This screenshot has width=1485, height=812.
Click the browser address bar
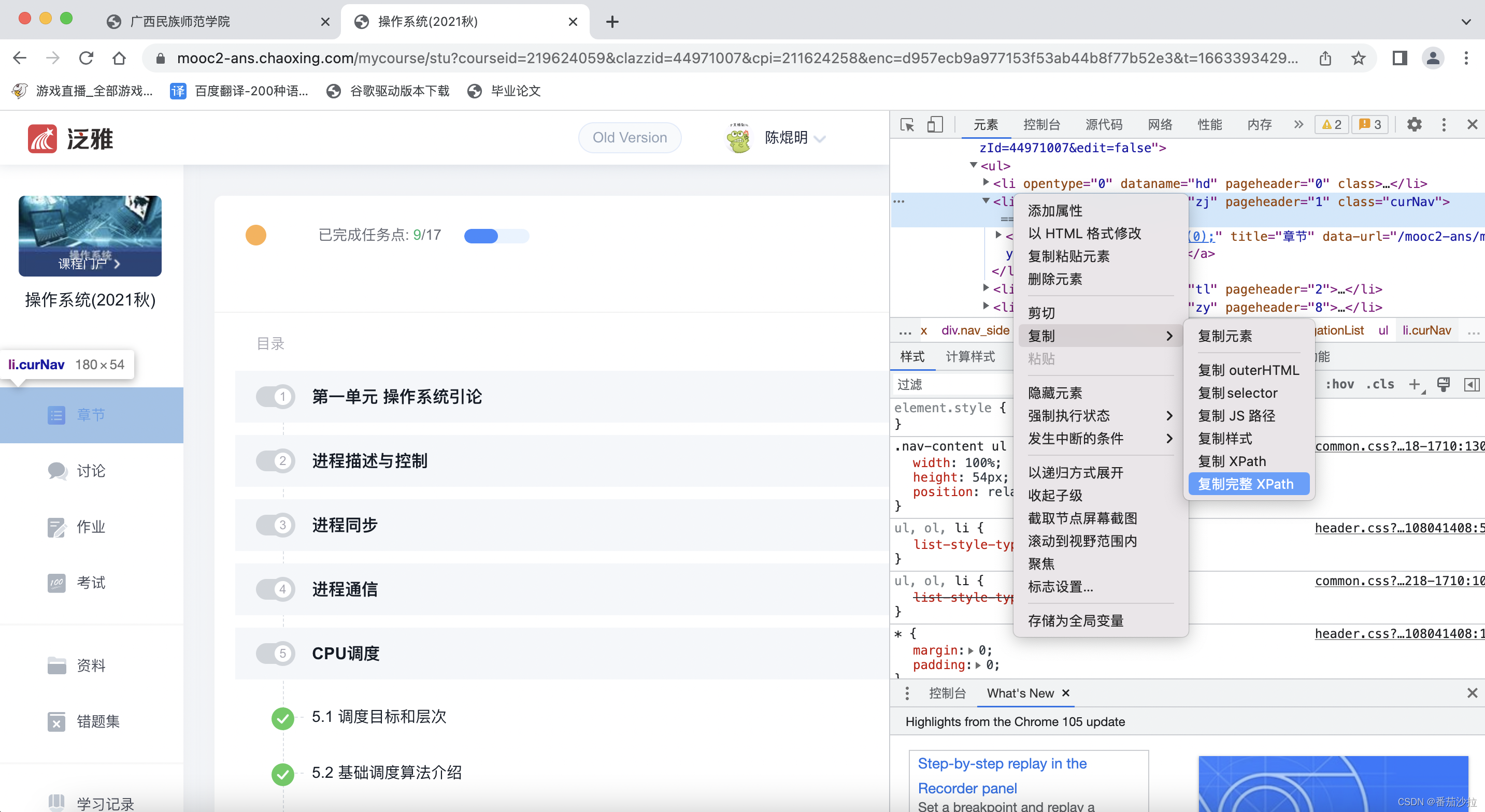point(737,58)
